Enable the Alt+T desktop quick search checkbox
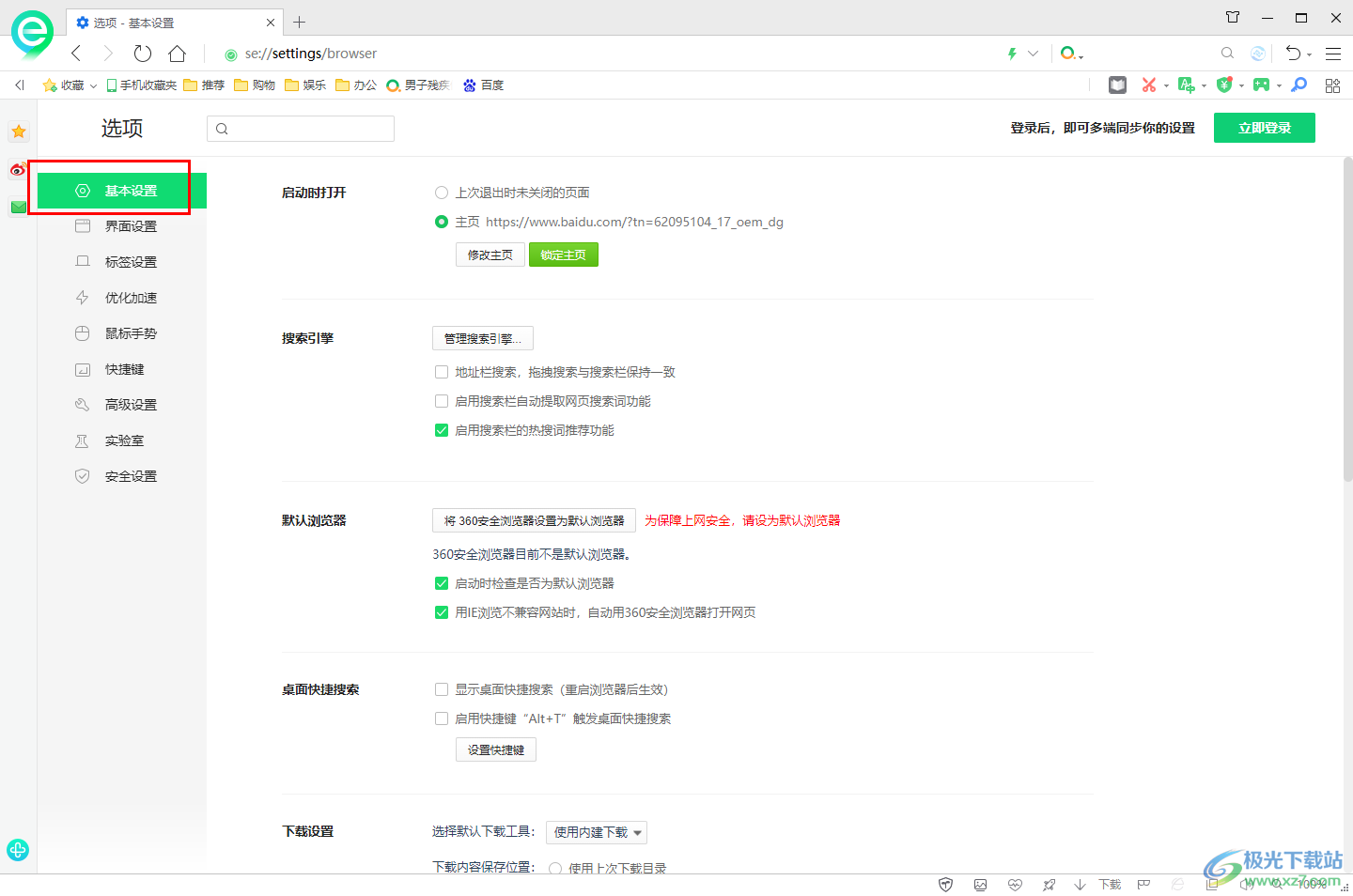The image size is (1353, 896). 442,718
